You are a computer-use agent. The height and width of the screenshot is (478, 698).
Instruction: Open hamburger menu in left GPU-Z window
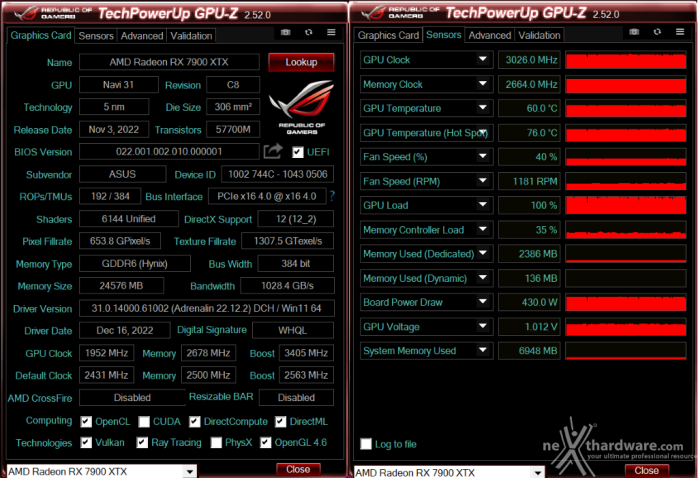331,32
